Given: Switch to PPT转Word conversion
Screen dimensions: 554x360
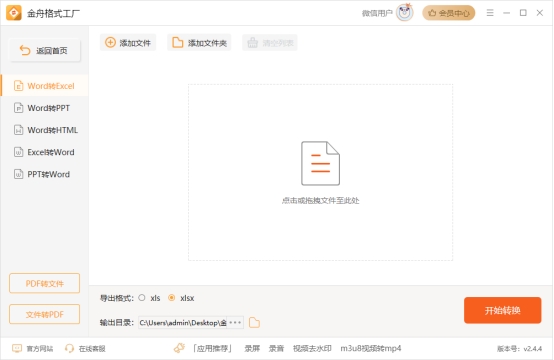Looking at the screenshot, I should coord(45,174).
